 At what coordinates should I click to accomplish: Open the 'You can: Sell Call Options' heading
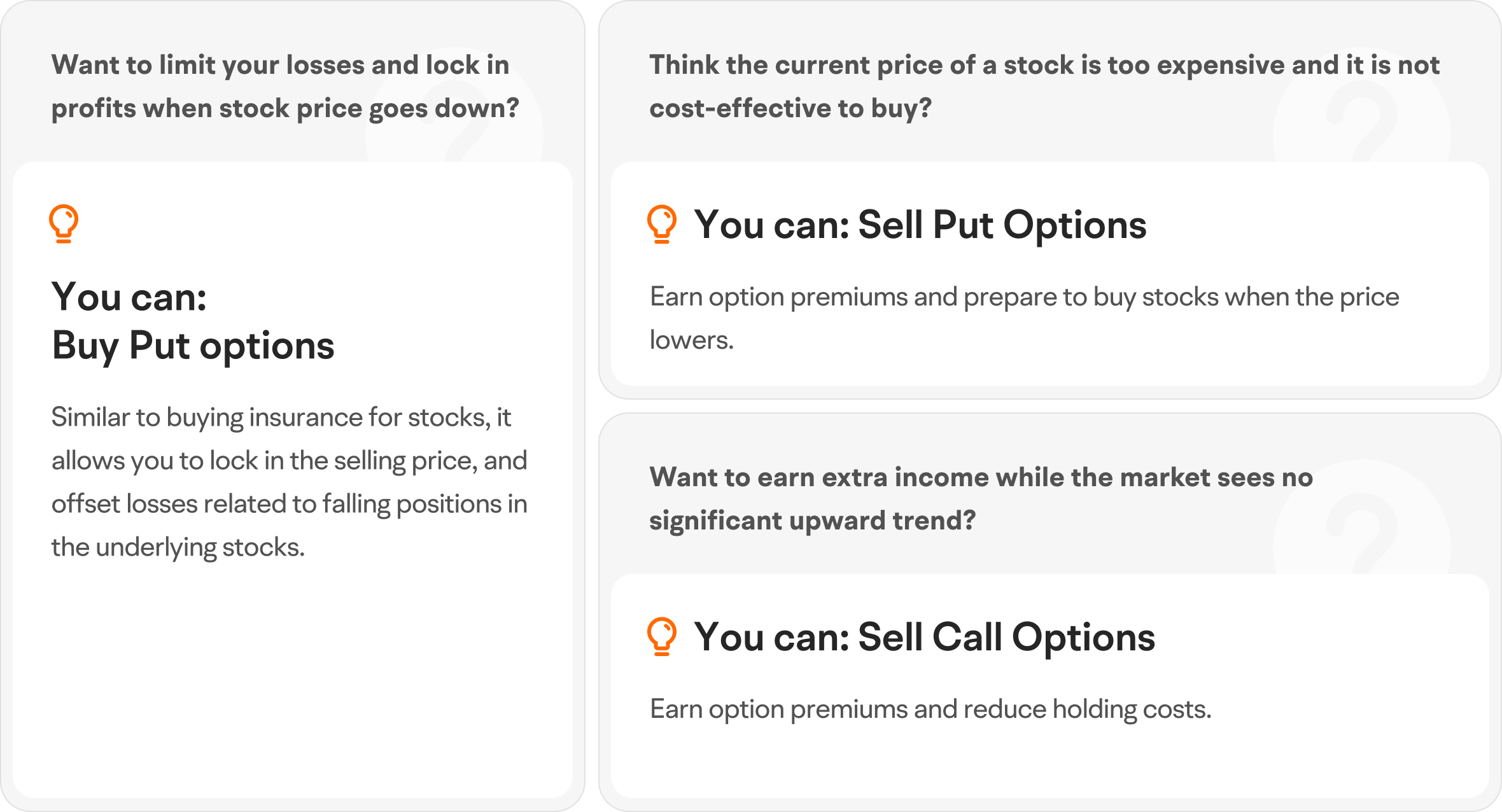tap(924, 637)
